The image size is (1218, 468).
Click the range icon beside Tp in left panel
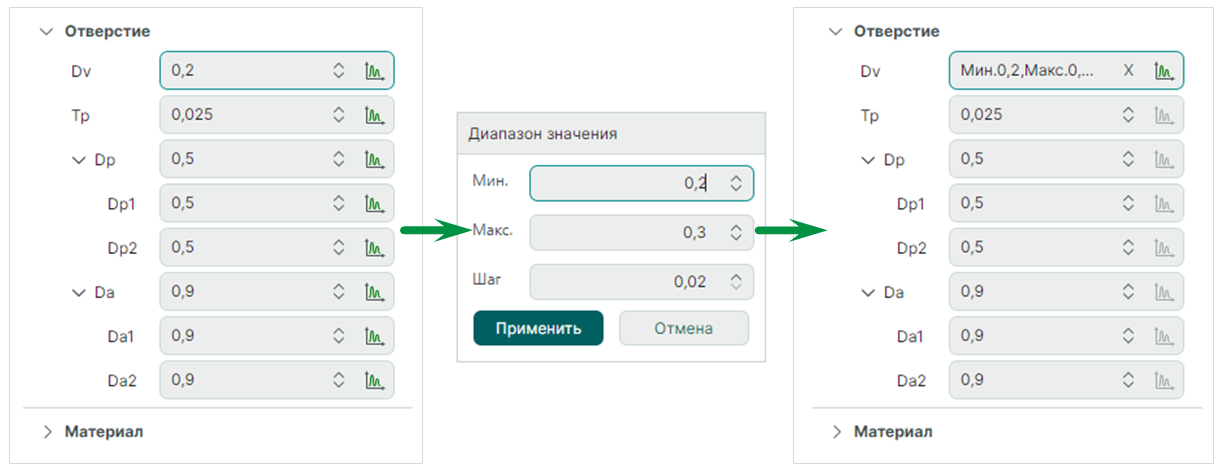[375, 115]
